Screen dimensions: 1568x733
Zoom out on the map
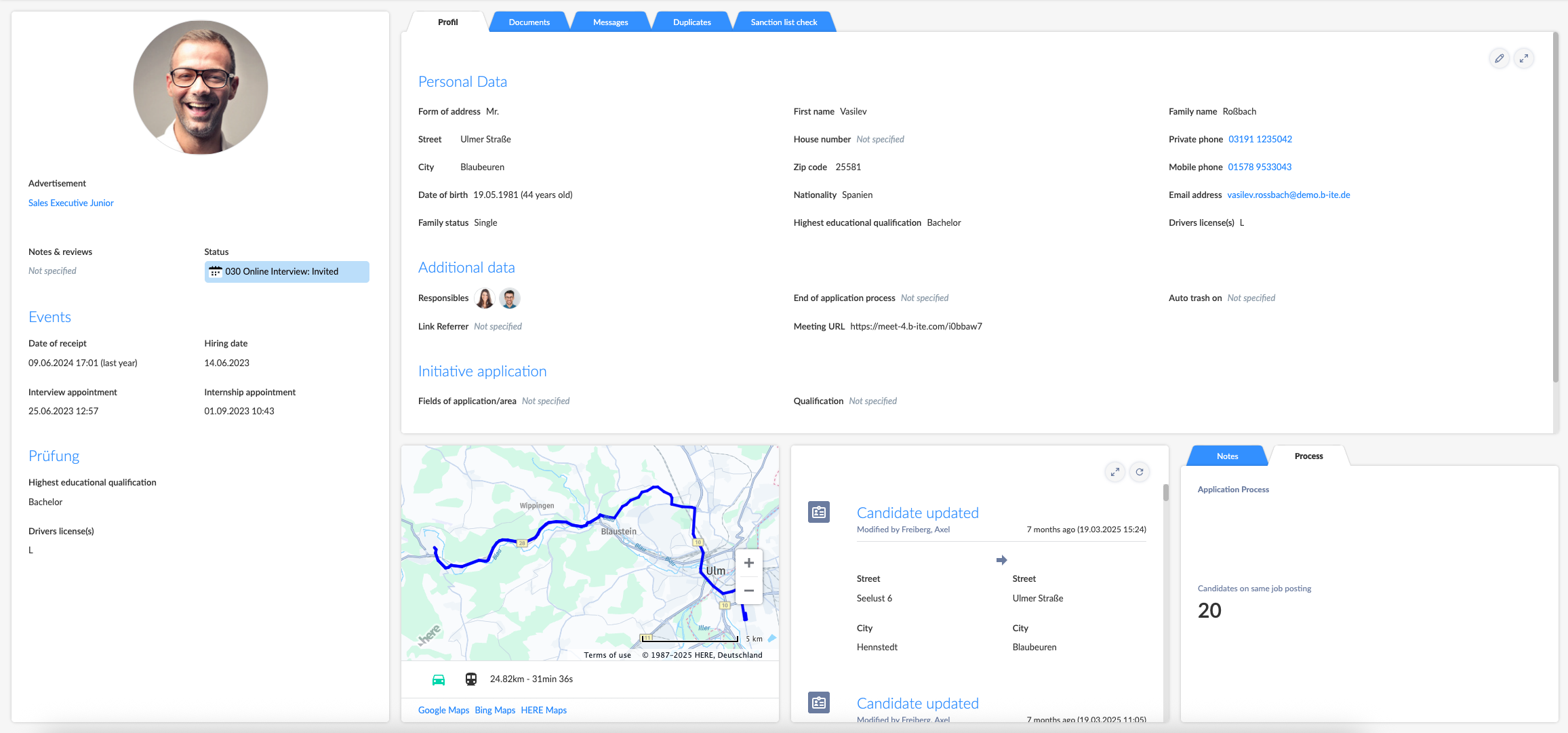[748, 591]
